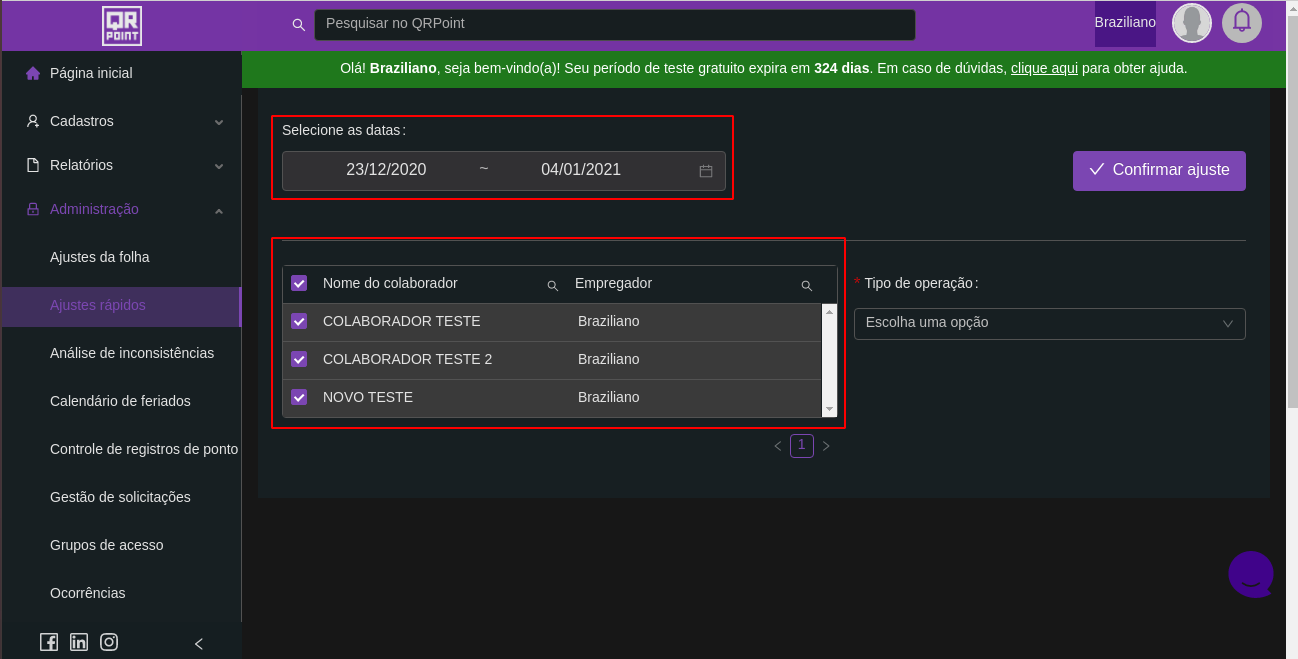Viewport: 1298px width, 659px height.
Task: Uncheck the COLABORADOR TESTE 2 checkbox
Action: pos(299,359)
